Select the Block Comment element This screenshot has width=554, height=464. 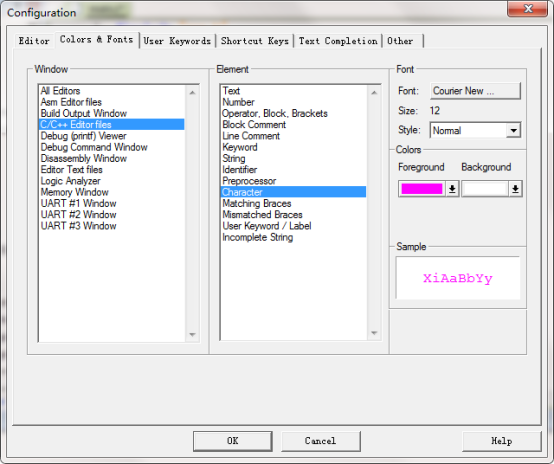(x=293, y=124)
